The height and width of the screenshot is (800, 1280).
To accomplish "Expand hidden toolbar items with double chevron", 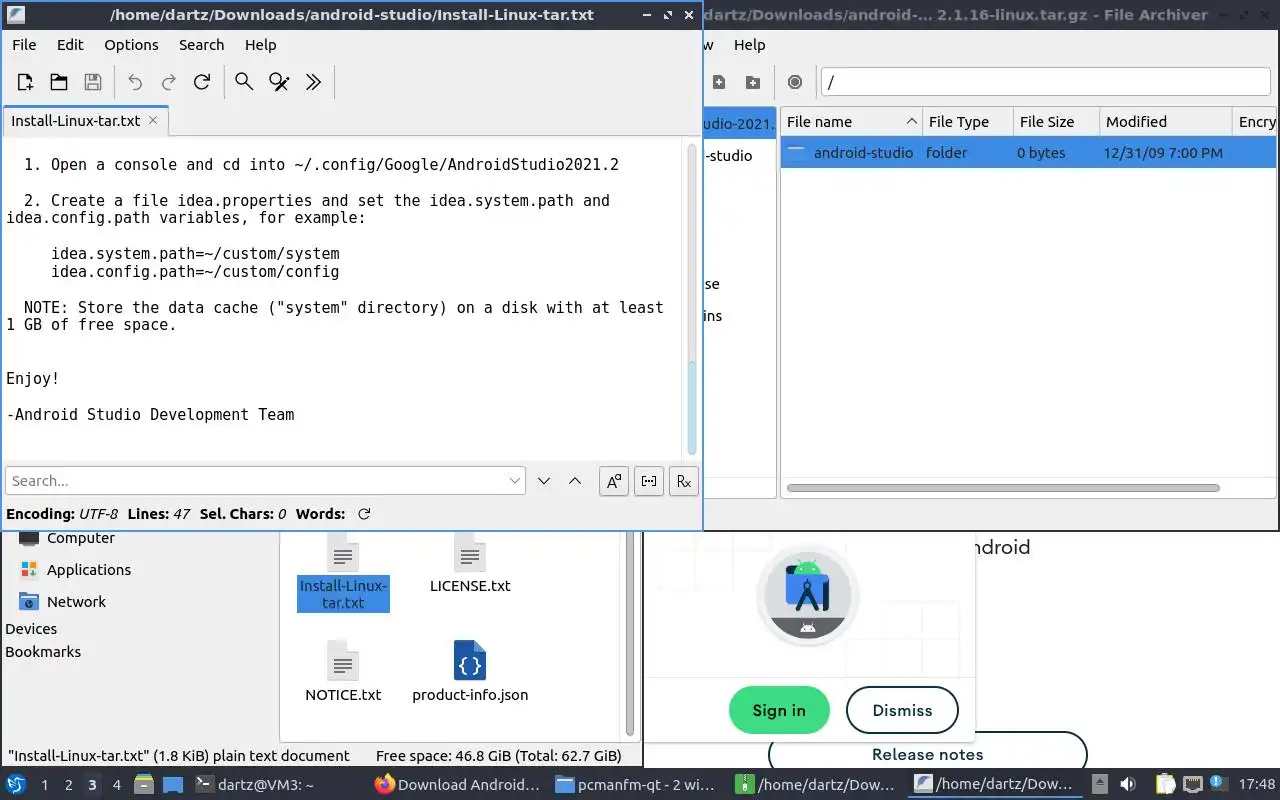I will 313,82.
